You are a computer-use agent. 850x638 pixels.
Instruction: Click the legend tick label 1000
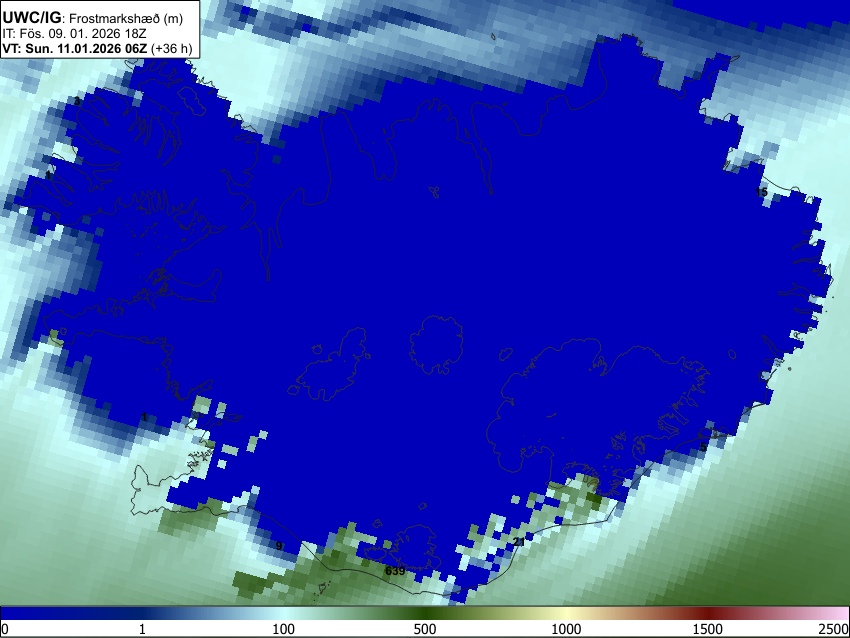(x=566, y=629)
